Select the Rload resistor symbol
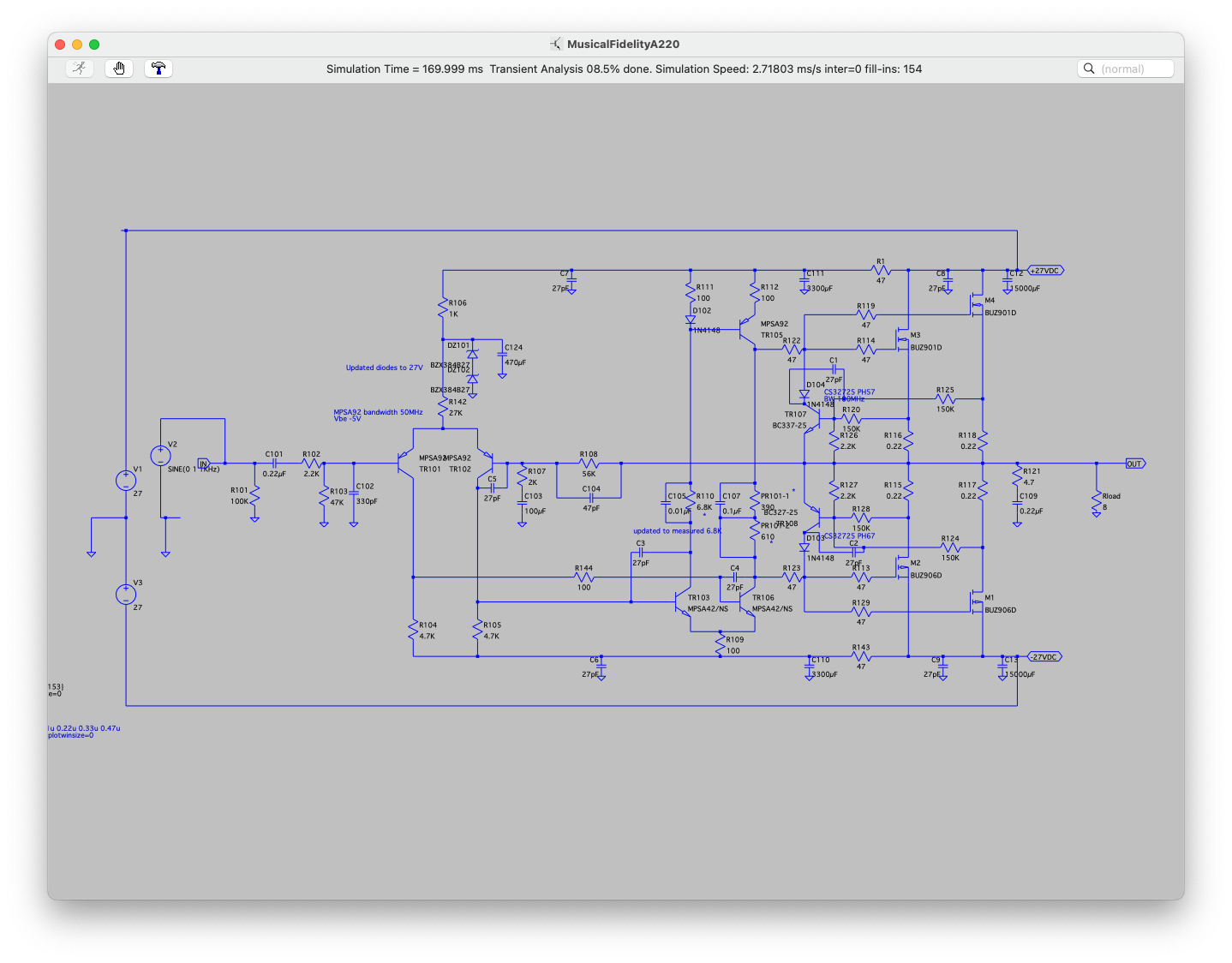Screen dimensions: 1232x963 coord(1097,501)
